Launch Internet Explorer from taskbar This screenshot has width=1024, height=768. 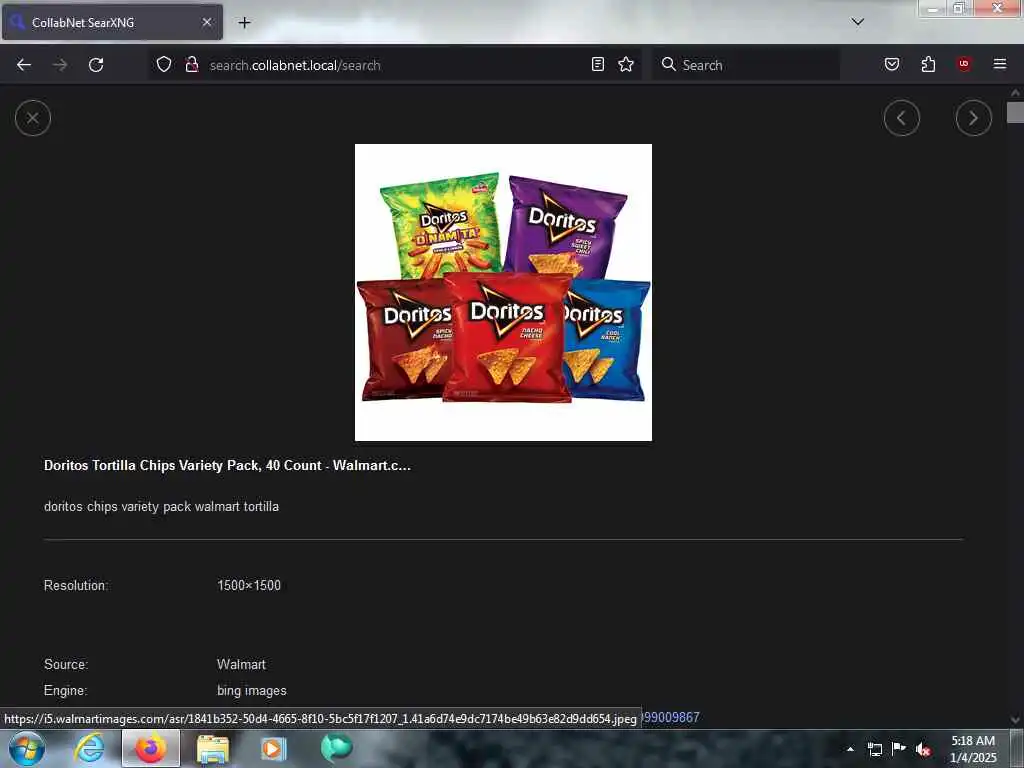89,749
